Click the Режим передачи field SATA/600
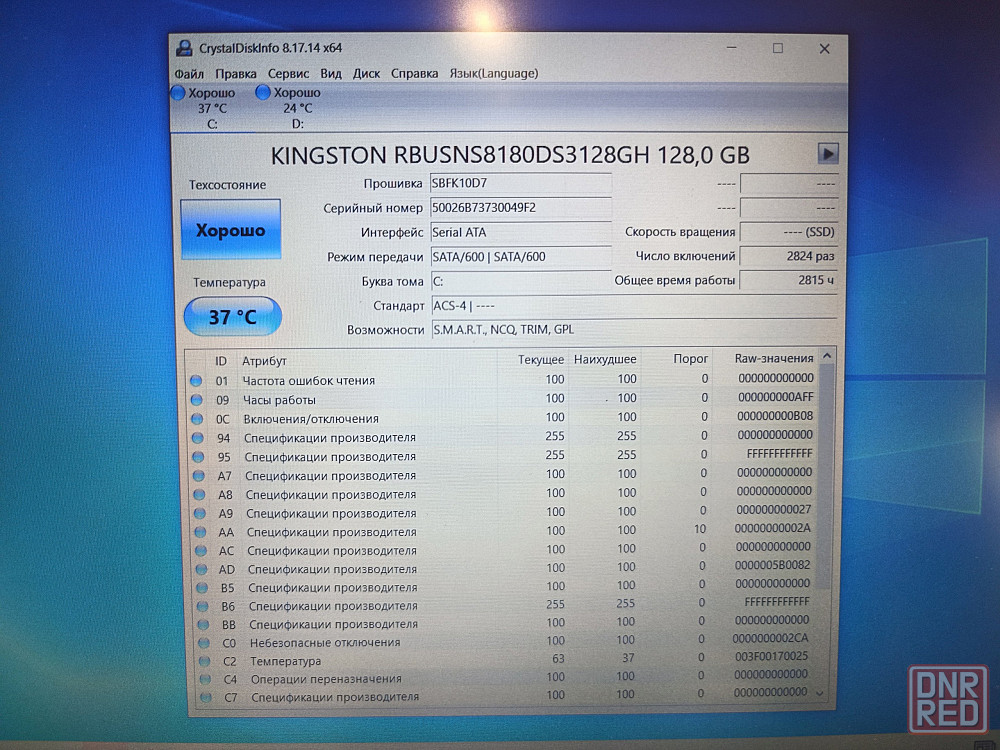This screenshot has height=750, width=1000. [520, 256]
